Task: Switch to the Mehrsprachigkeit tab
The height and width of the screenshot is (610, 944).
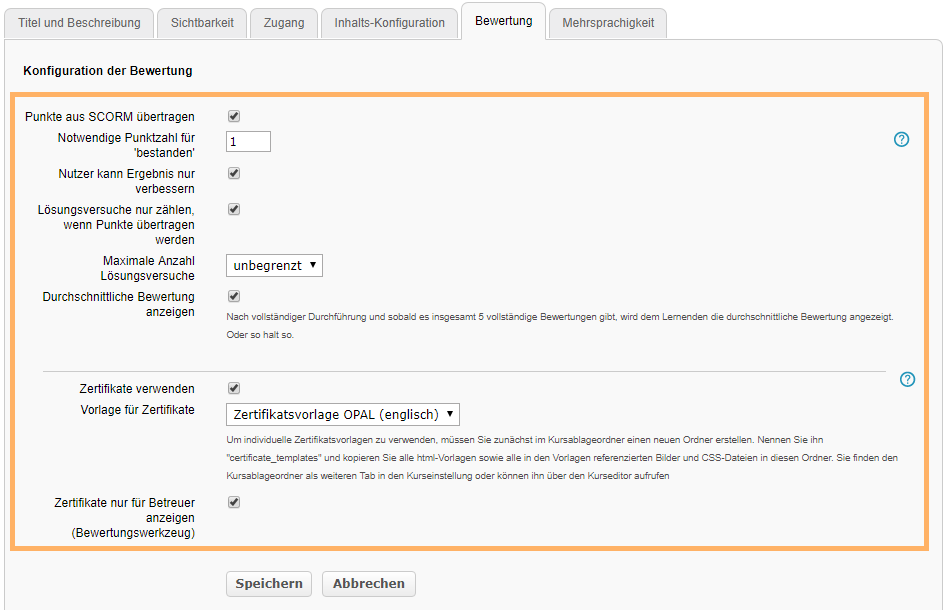Action: coord(607,22)
